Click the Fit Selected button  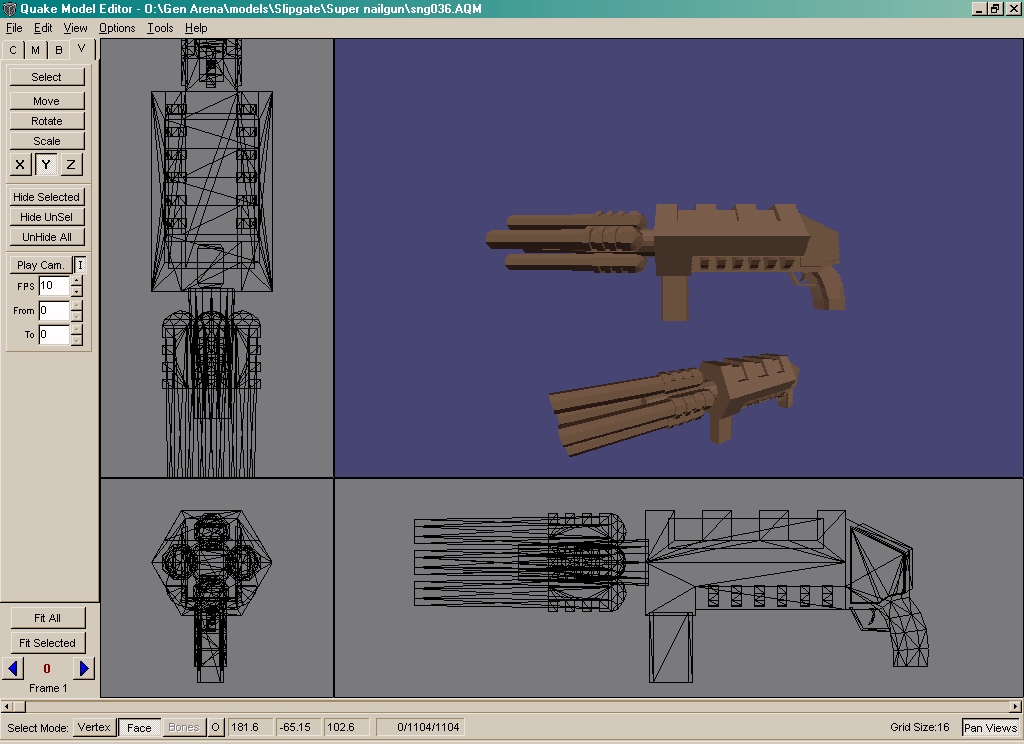48,643
